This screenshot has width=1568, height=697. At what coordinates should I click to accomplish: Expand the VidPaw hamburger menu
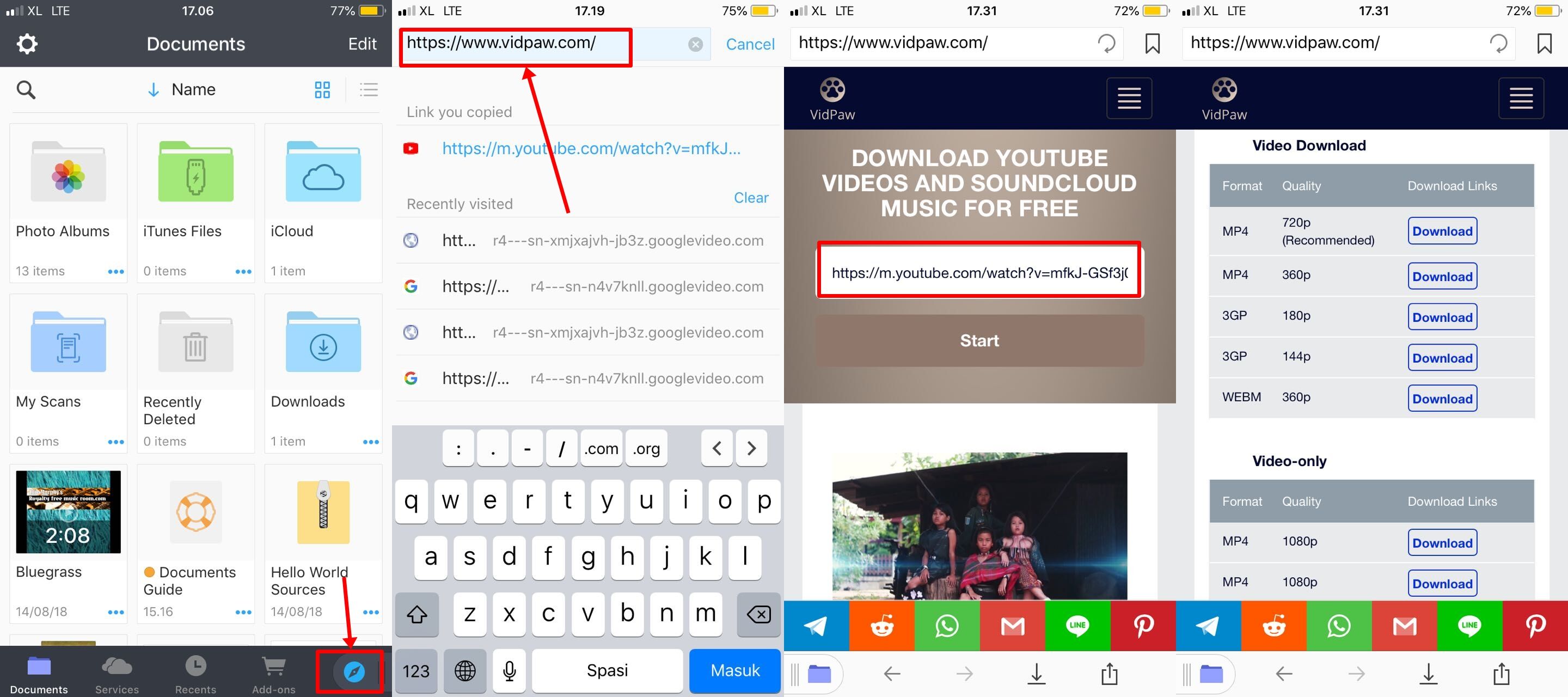point(1131,97)
